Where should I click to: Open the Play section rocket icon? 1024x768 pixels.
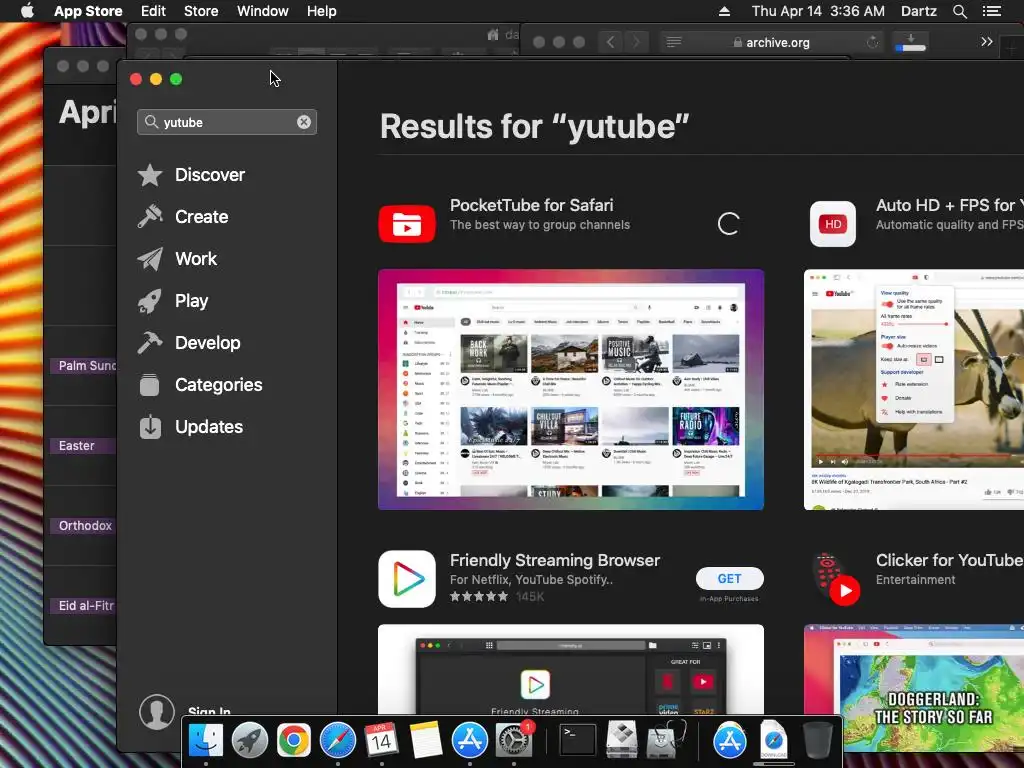(x=150, y=301)
